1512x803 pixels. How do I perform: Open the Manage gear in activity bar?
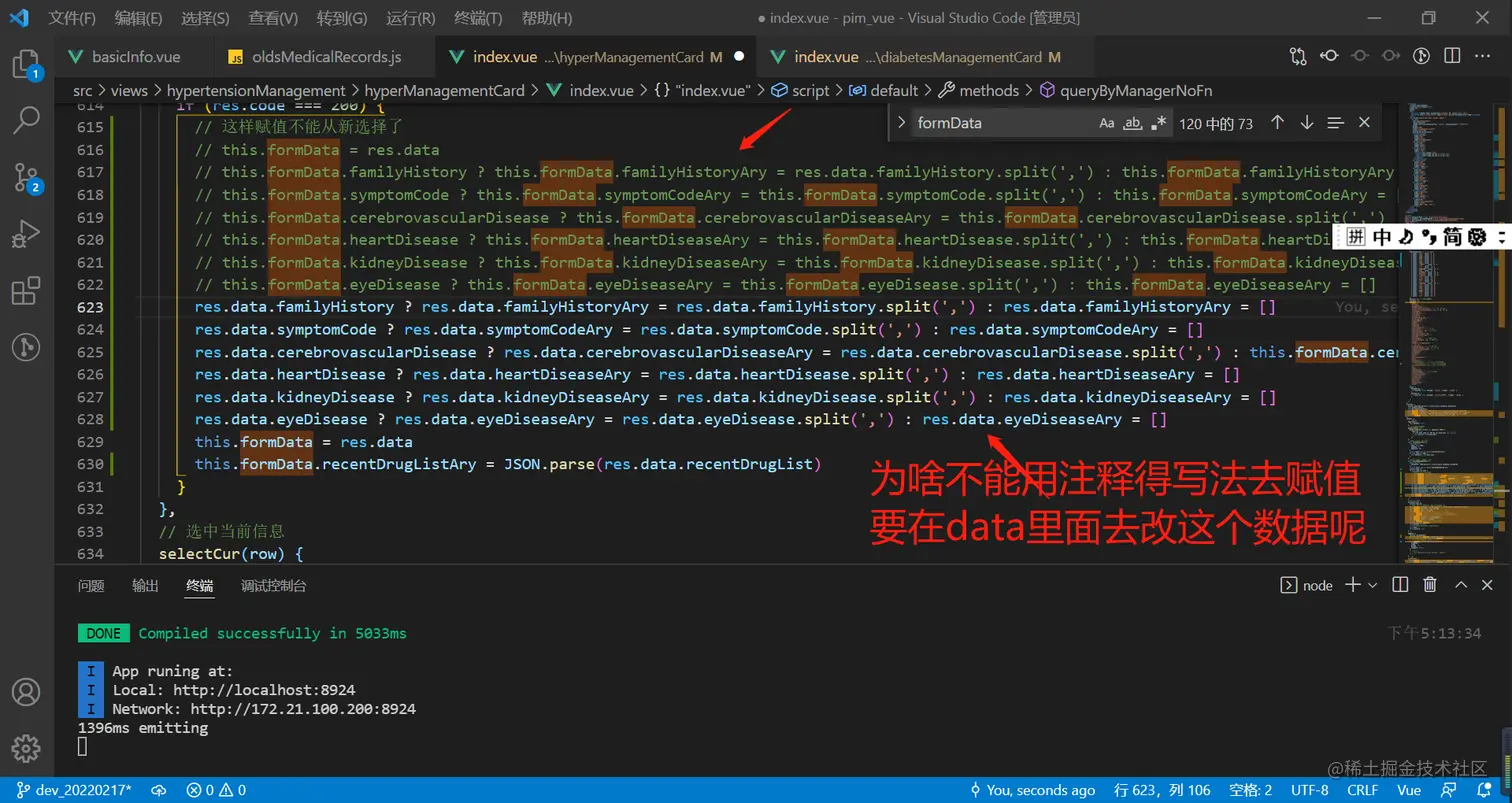pos(25,748)
